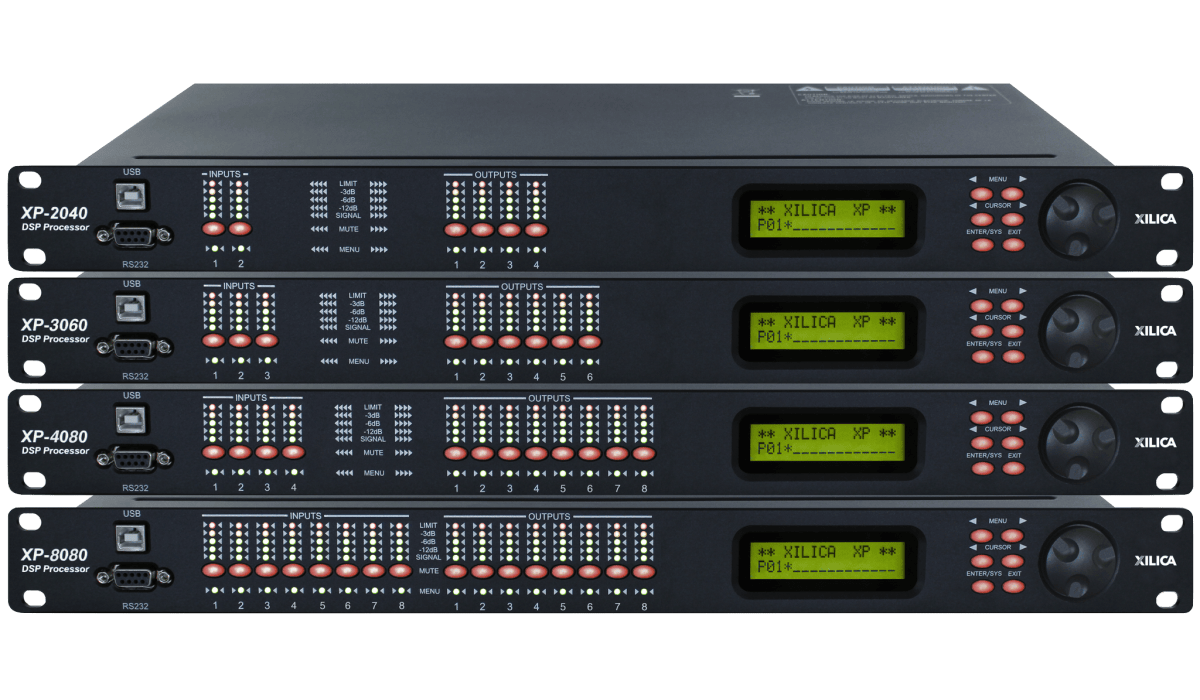The image size is (1200, 700).
Task: Mute input 3 on the XP-3060
Action: (267, 340)
